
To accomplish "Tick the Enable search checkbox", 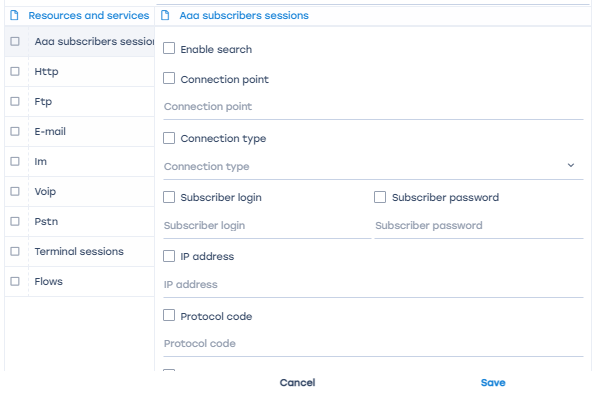I will [x=169, y=49].
